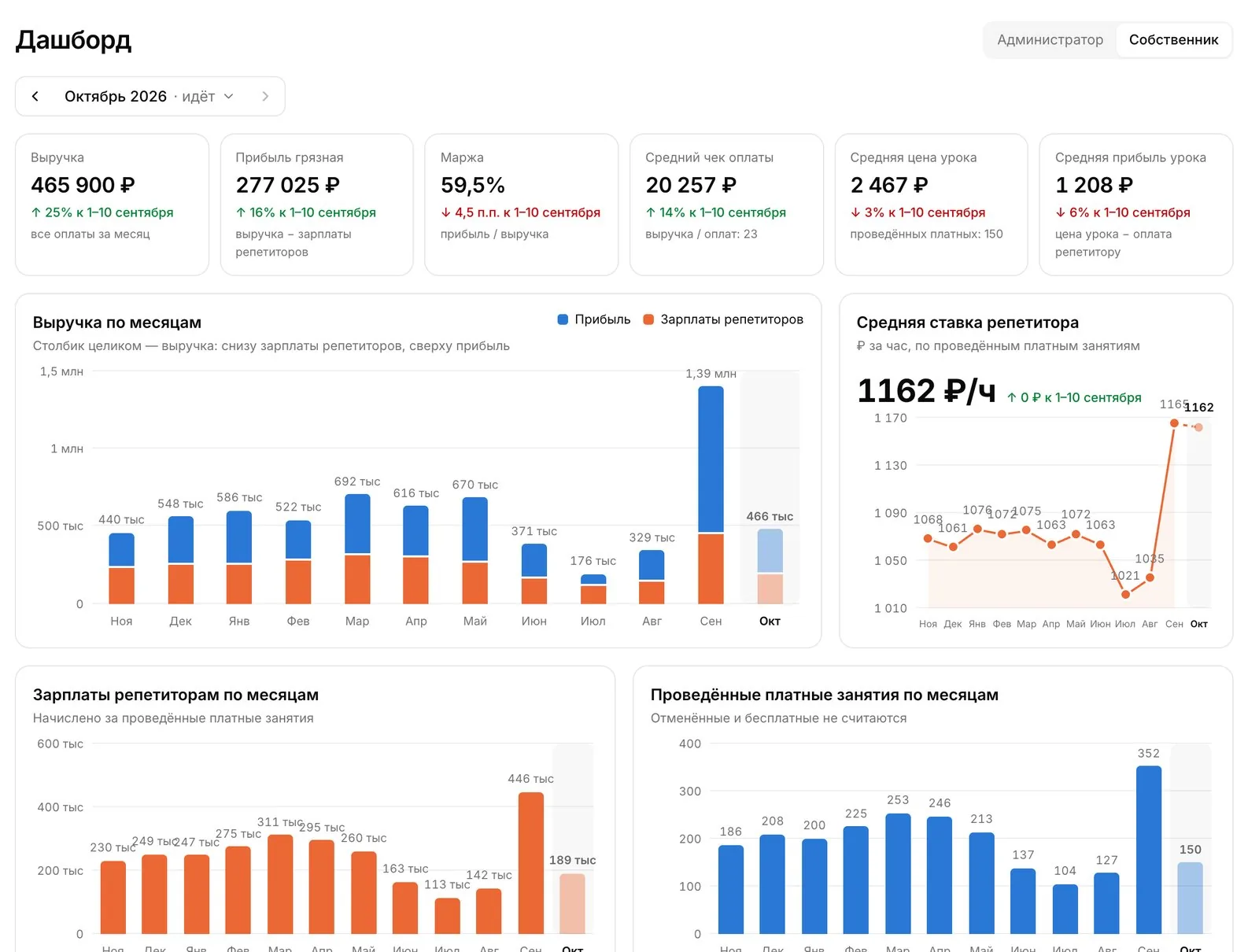Image resolution: width=1259 pixels, height=952 pixels.
Task: Click the 446 тыс salary bar for Сен
Action: pos(531,863)
